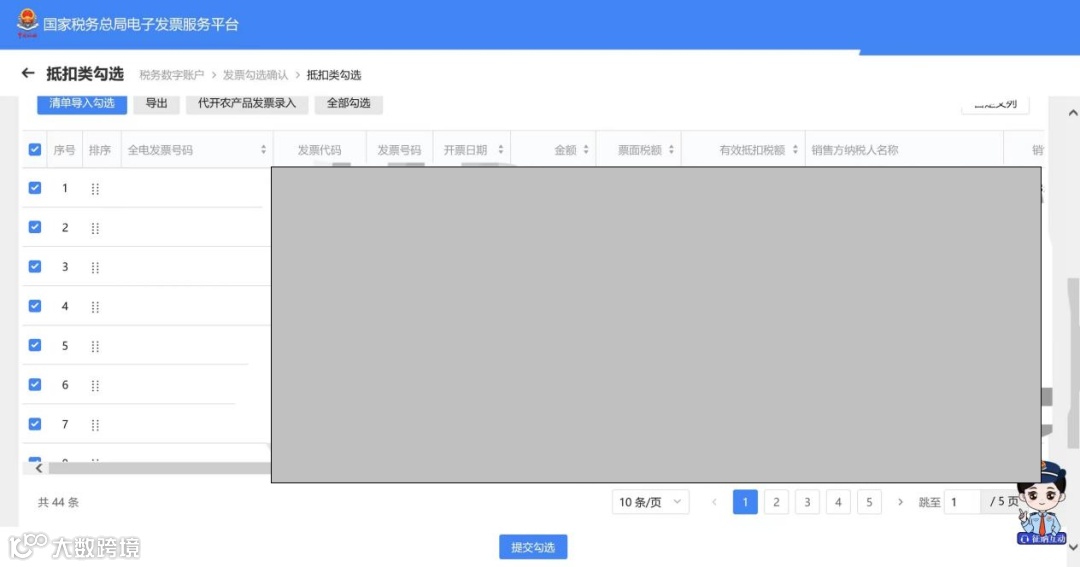Click the back arrow beside 抵扣类勾选

pos(28,73)
